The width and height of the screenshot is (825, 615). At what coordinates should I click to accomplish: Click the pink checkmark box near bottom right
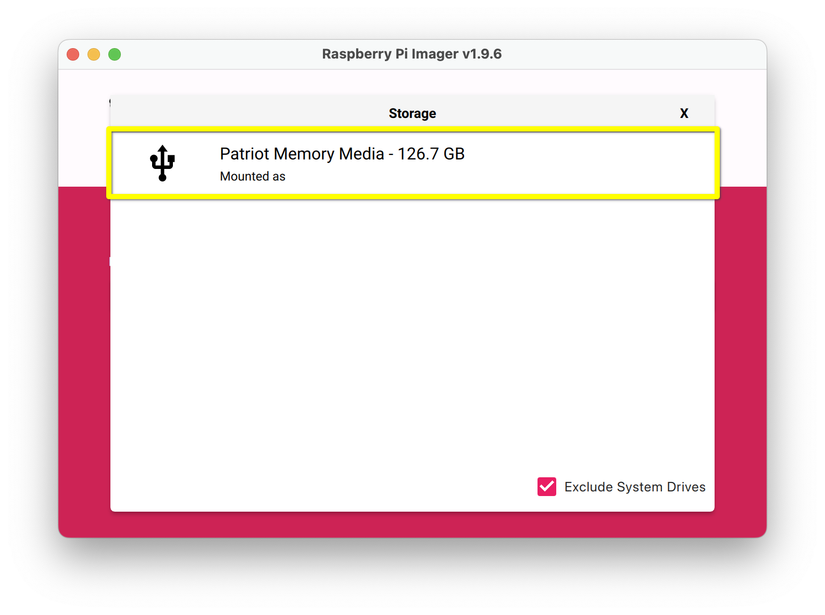point(546,486)
